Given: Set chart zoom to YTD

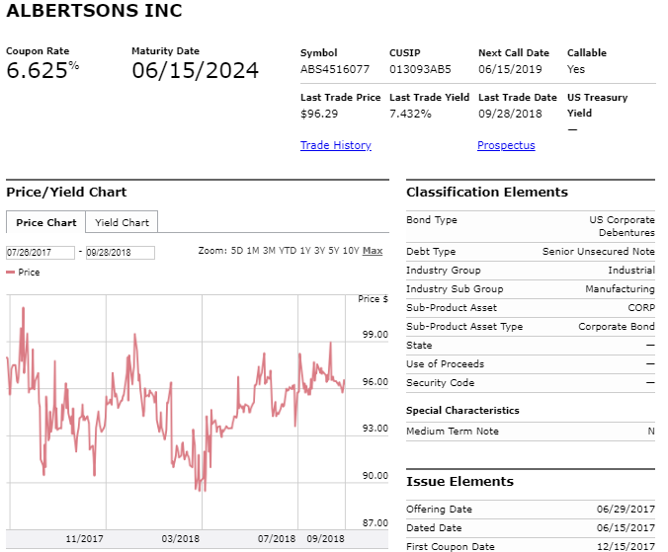Looking at the screenshot, I should (288, 250).
